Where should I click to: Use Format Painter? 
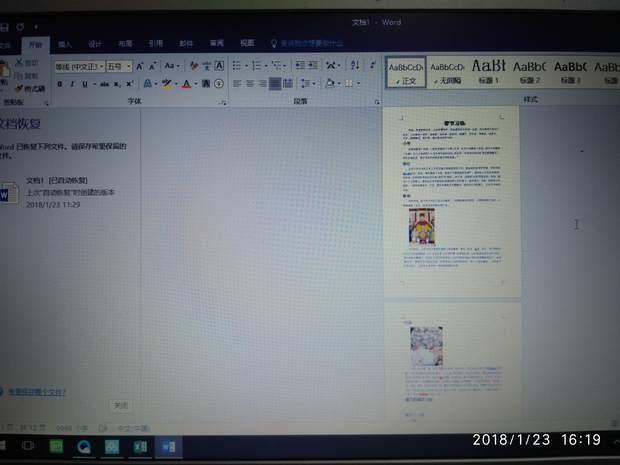[30, 89]
